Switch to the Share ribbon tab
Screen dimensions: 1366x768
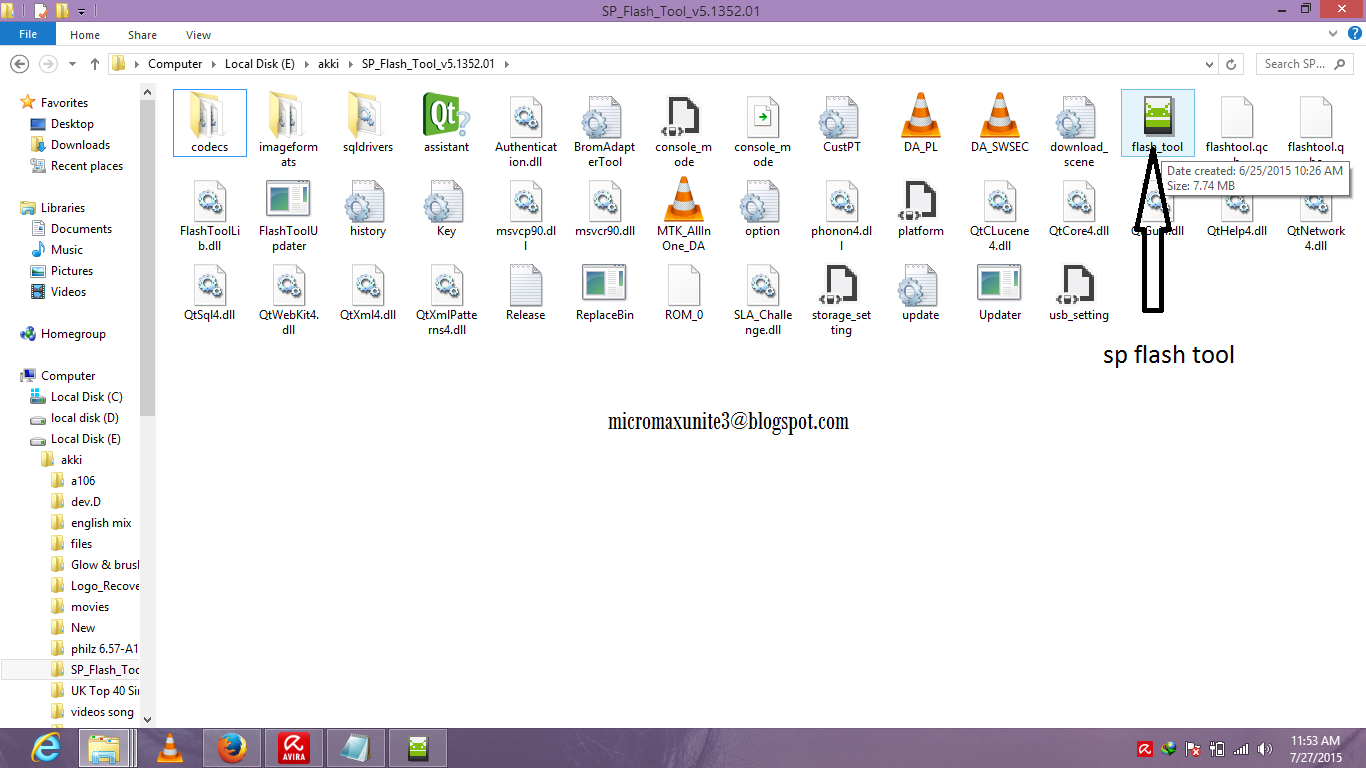click(142, 35)
